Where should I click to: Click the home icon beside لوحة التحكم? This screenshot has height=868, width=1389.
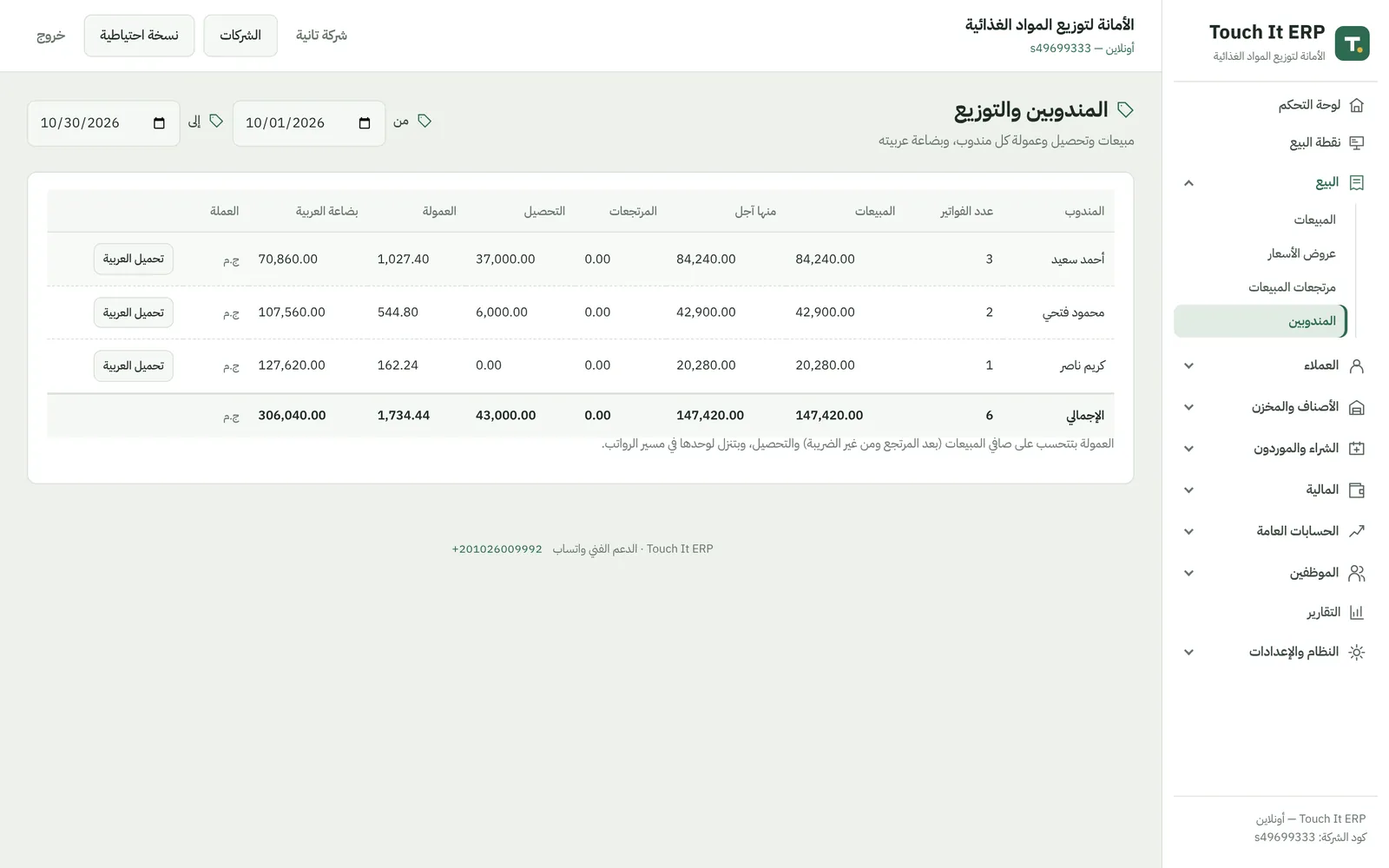coord(1357,105)
